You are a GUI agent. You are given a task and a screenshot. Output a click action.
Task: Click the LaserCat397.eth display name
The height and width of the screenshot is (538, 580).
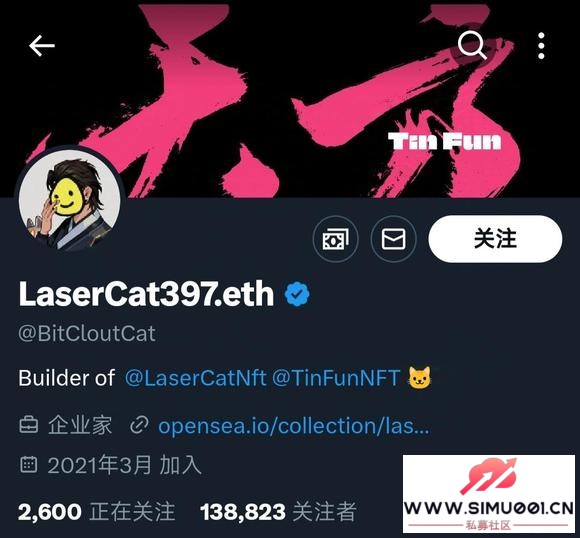coord(146,294)
